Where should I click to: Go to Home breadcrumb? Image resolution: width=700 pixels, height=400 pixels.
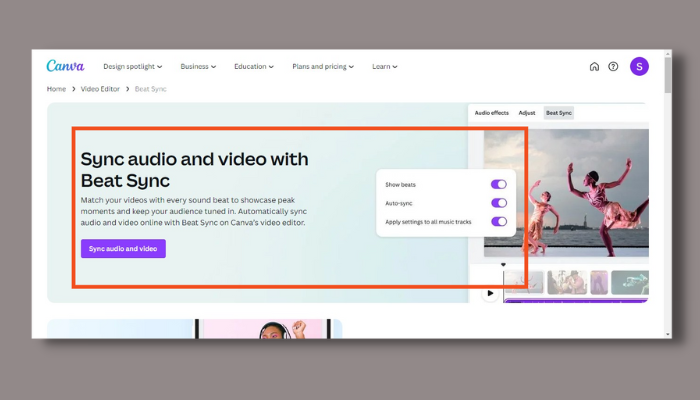[x=56, y=89]
